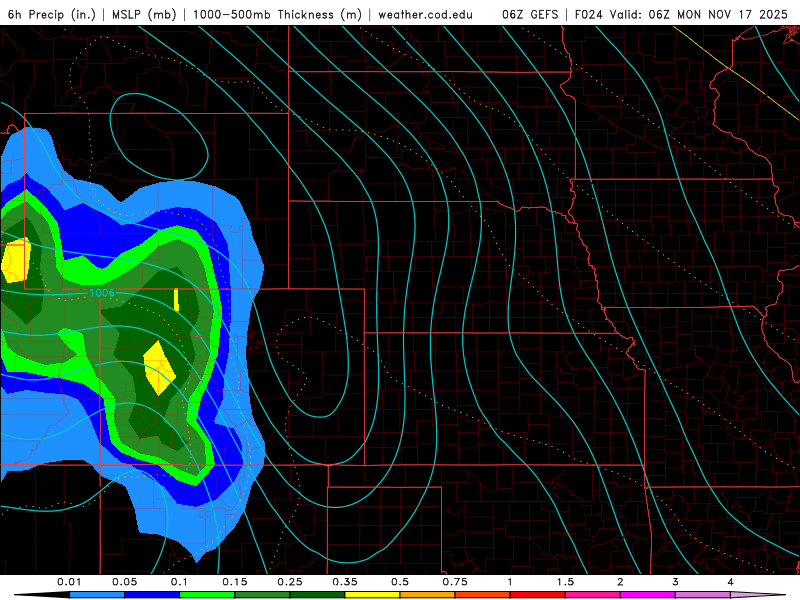Viewport: 800px width, 600px height.
Task: Click the '6h Precip (in.)' header label
Action: coord(52,14)
